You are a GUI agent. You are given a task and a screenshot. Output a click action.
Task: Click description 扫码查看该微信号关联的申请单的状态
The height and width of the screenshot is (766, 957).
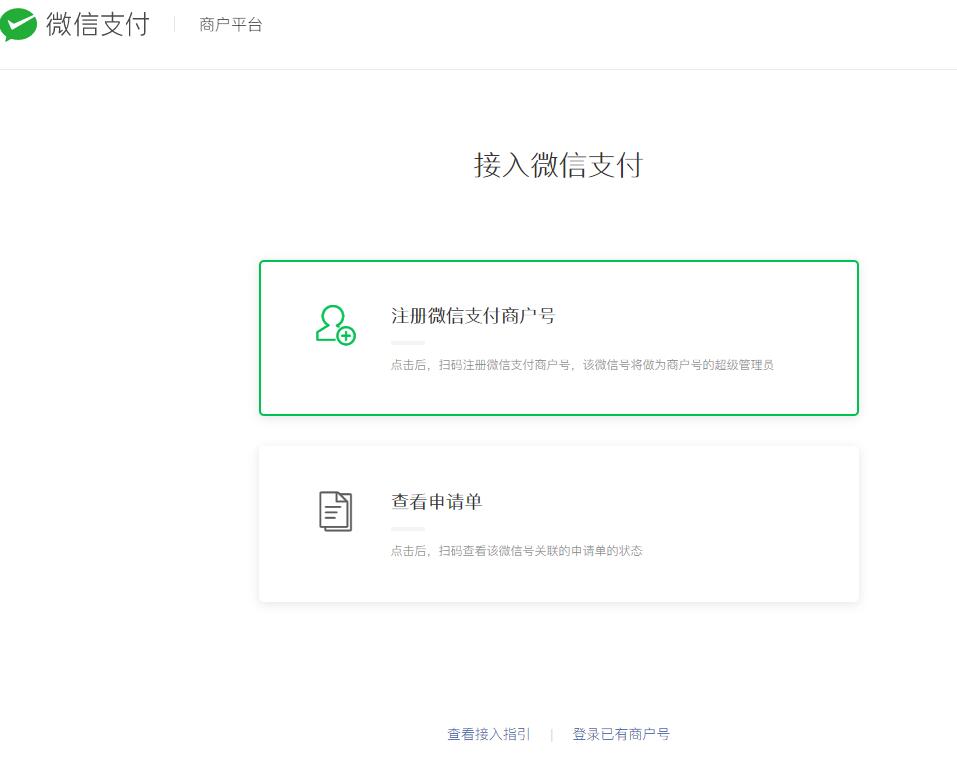pyautogui.click(x=541, y=551)
